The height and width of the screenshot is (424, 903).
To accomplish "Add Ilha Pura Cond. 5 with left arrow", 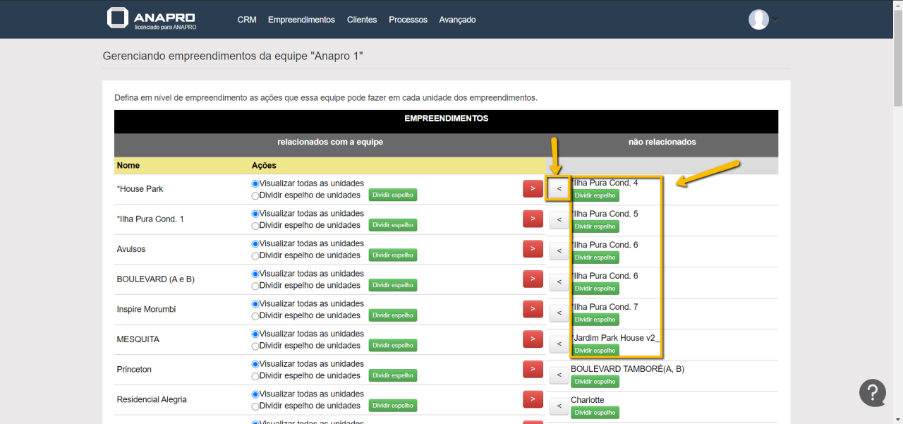I will 559,219.
